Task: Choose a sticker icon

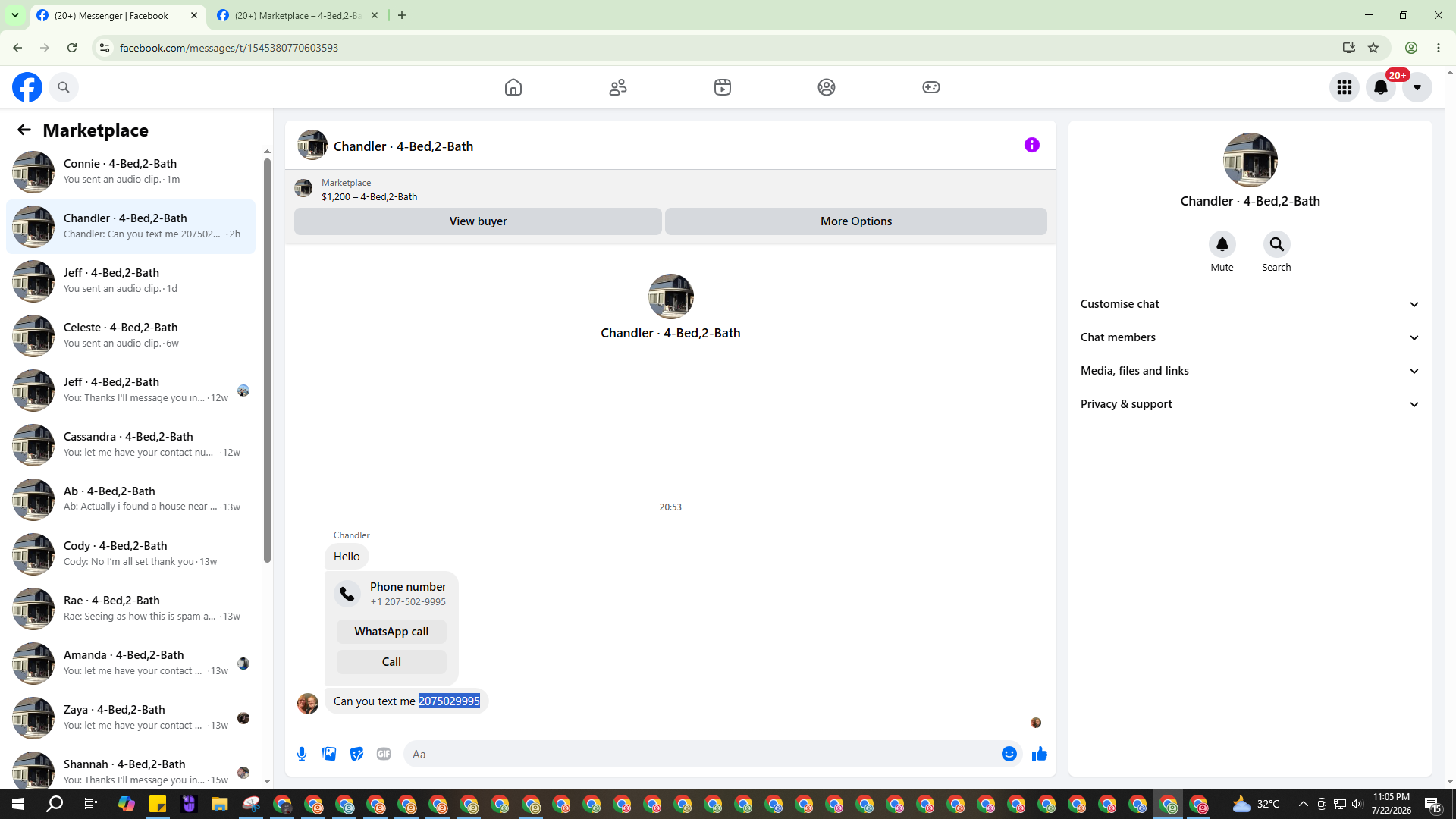Action: tap(356, 754)
